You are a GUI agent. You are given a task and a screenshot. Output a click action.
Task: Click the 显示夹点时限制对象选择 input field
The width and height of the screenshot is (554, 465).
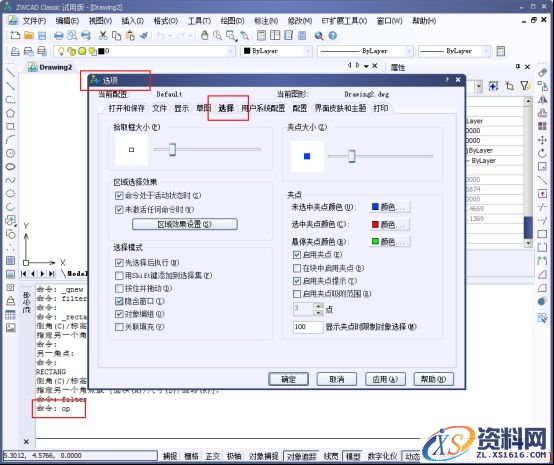coord(308,327)
